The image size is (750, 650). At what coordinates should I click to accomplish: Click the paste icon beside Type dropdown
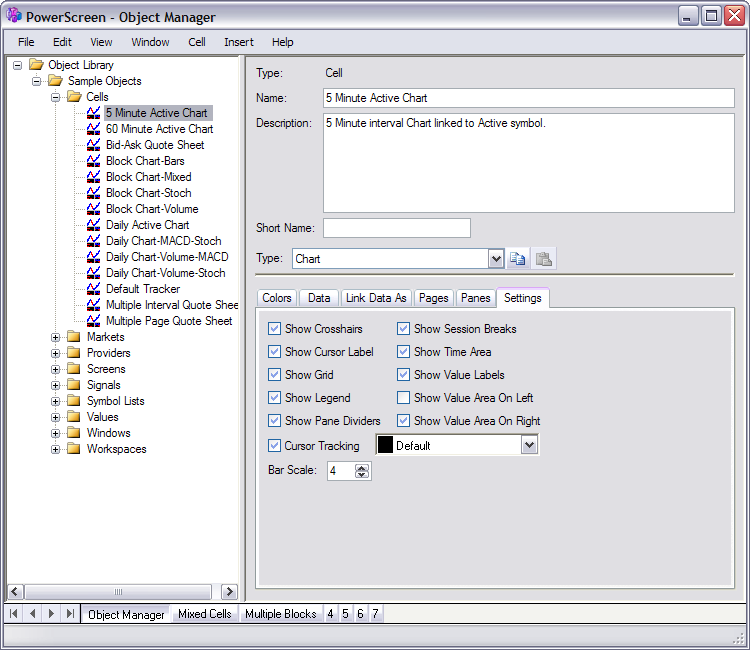tap(543, 259)
